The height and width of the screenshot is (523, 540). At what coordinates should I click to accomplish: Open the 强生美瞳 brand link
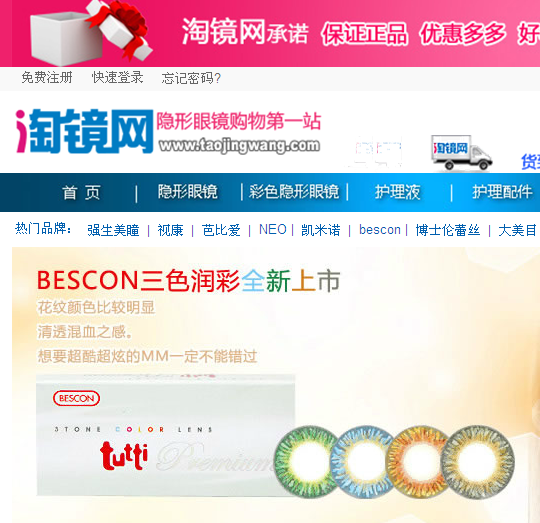(x=113, y=230)
